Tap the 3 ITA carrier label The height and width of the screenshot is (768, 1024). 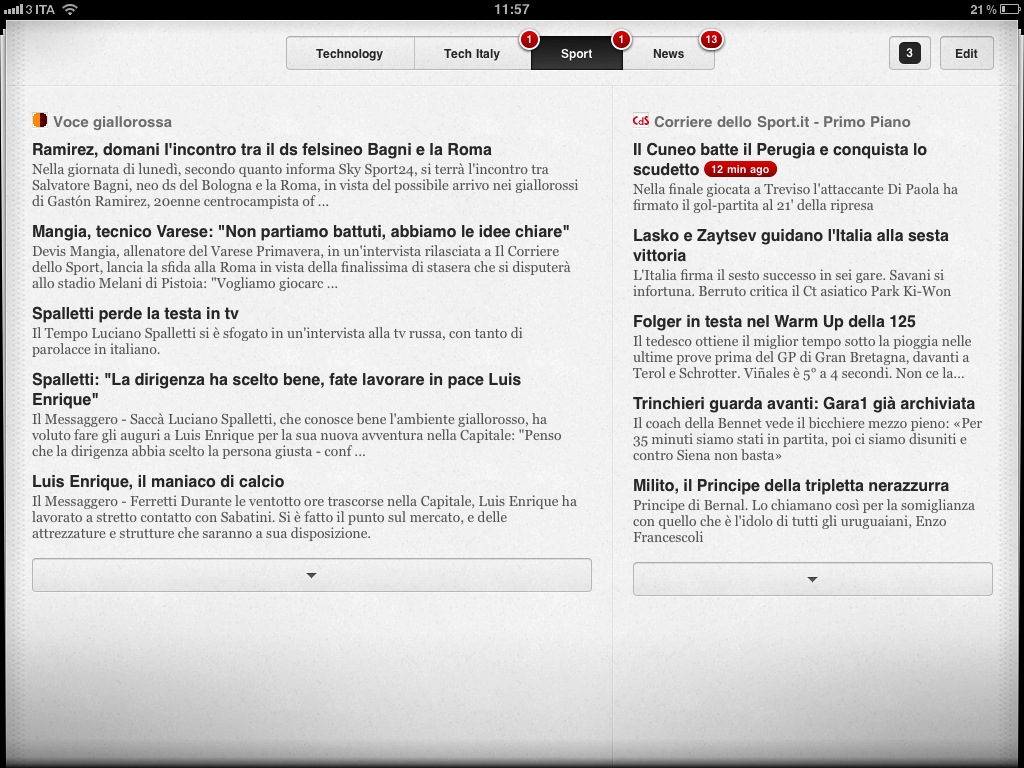(40, 9)
